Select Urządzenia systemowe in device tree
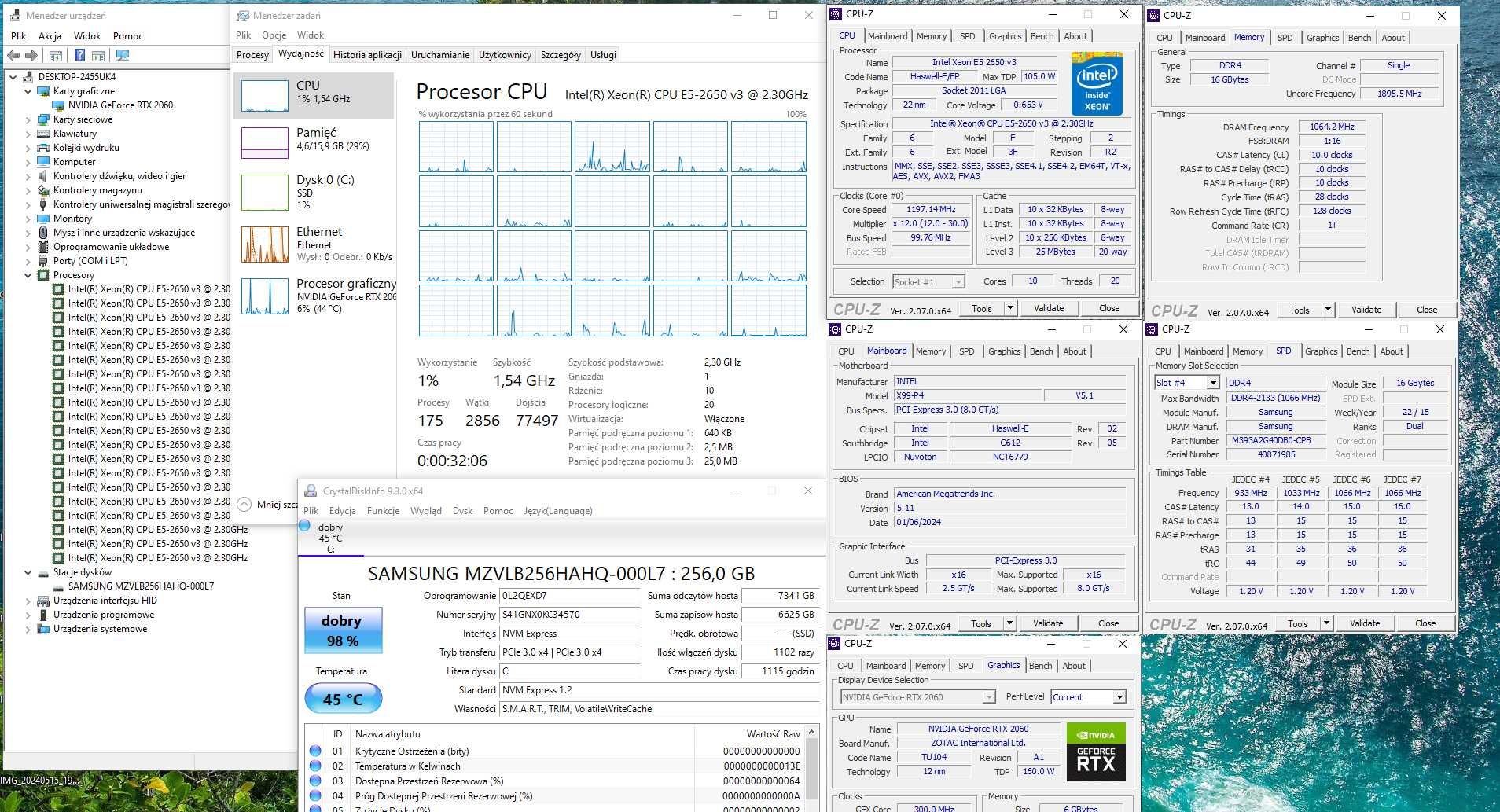 [x=100, y=629]
